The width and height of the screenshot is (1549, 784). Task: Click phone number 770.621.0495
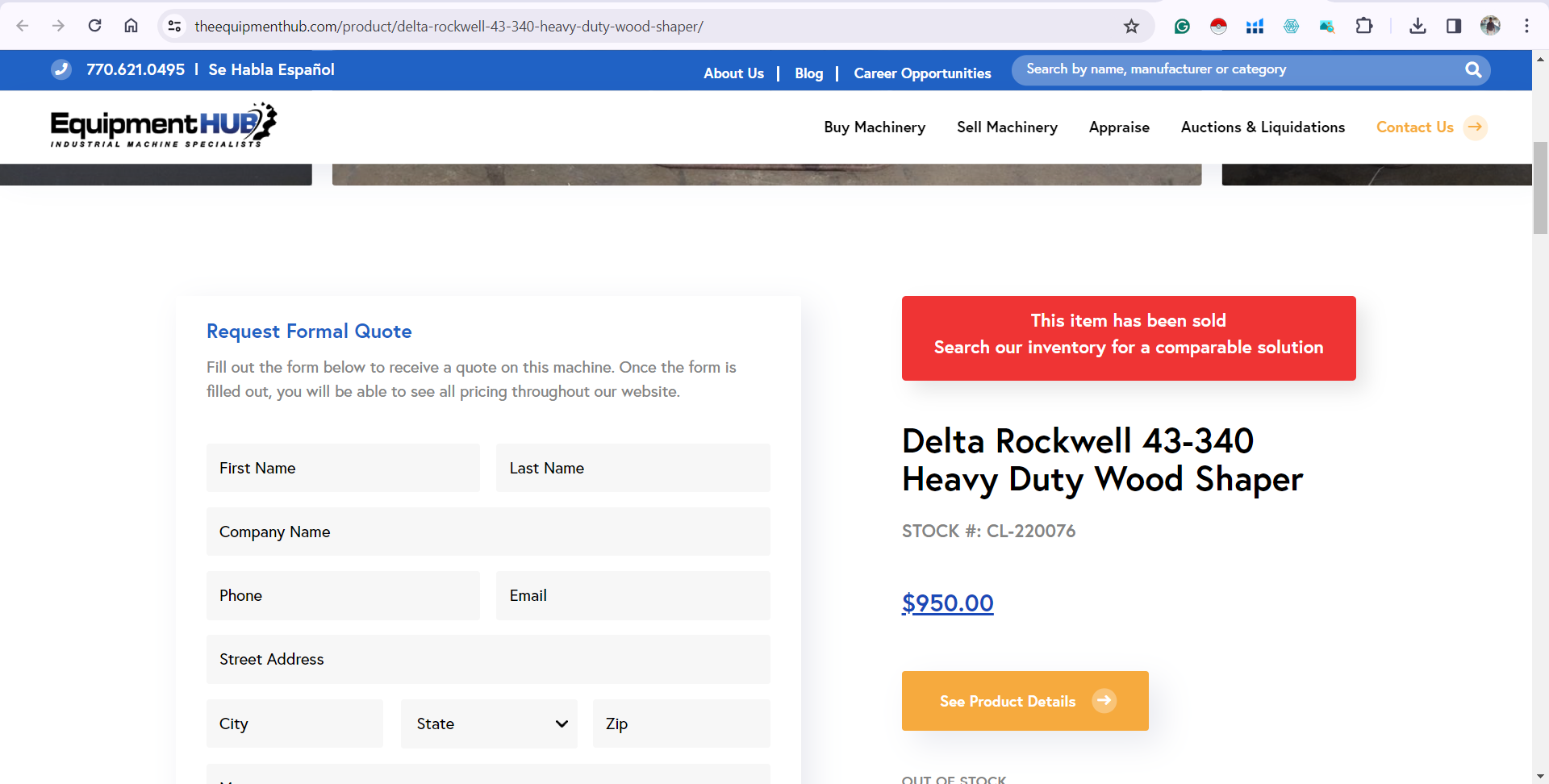pos(136,69)
